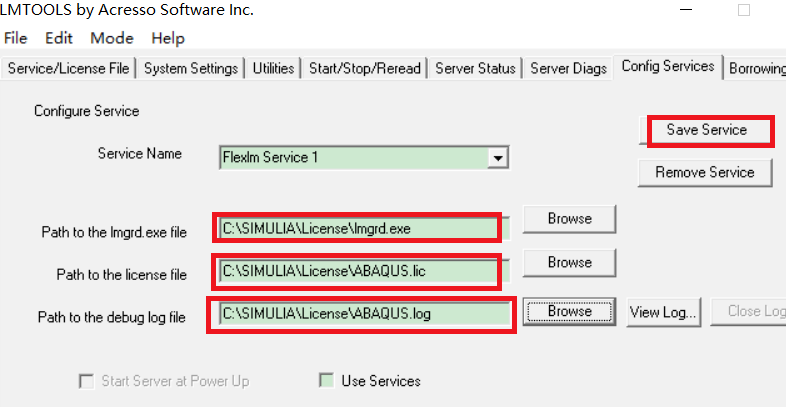Open the Help menu
Viewport: 786px width, 407px height.
click(x=168, y=38)
